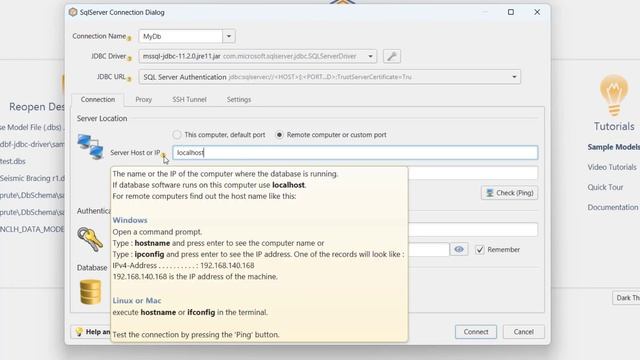Click the Help button at dialog bottom
This screenshot has height=360, width=640.
pyautogui.click(x=91, y=332)
